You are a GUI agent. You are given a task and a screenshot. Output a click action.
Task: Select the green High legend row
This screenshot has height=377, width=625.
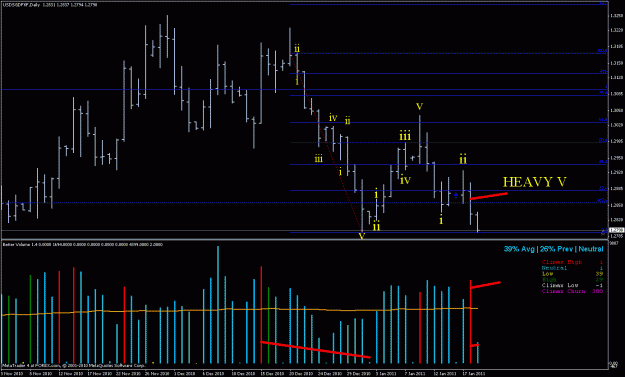[x=572, y=280]
